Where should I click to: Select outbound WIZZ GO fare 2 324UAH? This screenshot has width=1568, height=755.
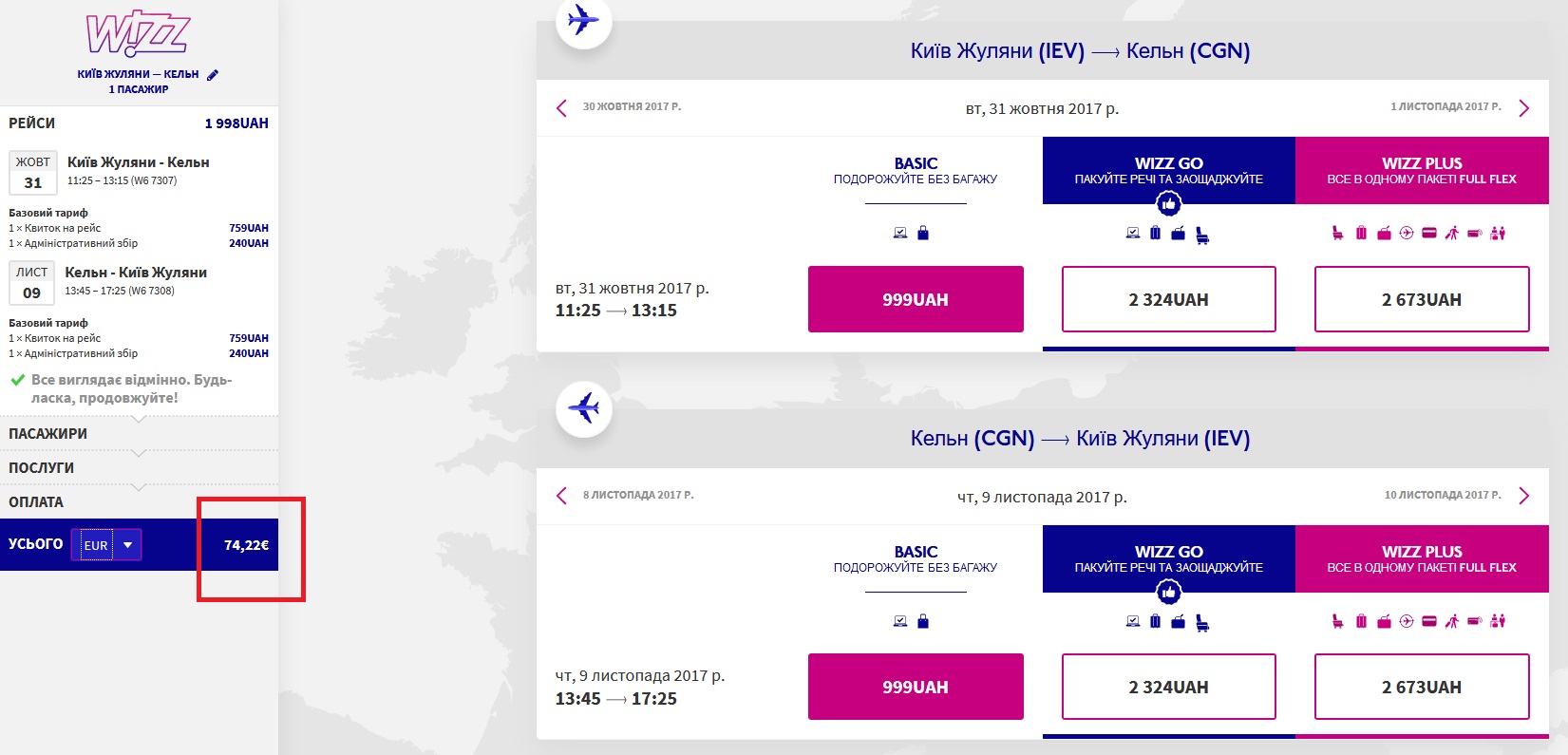pyautogui.click(x=1168, y=299)
